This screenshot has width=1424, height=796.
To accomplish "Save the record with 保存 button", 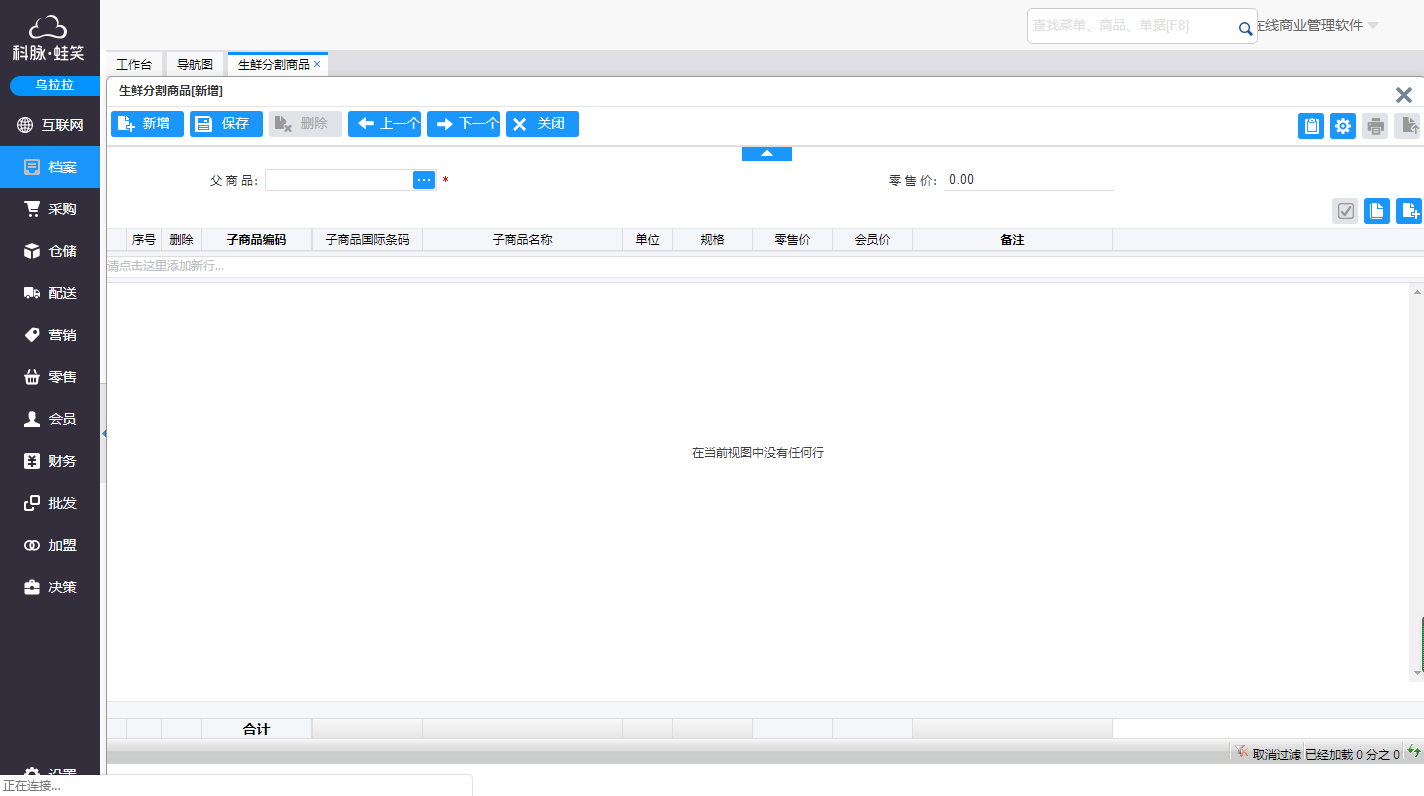I will pos(226,124).
